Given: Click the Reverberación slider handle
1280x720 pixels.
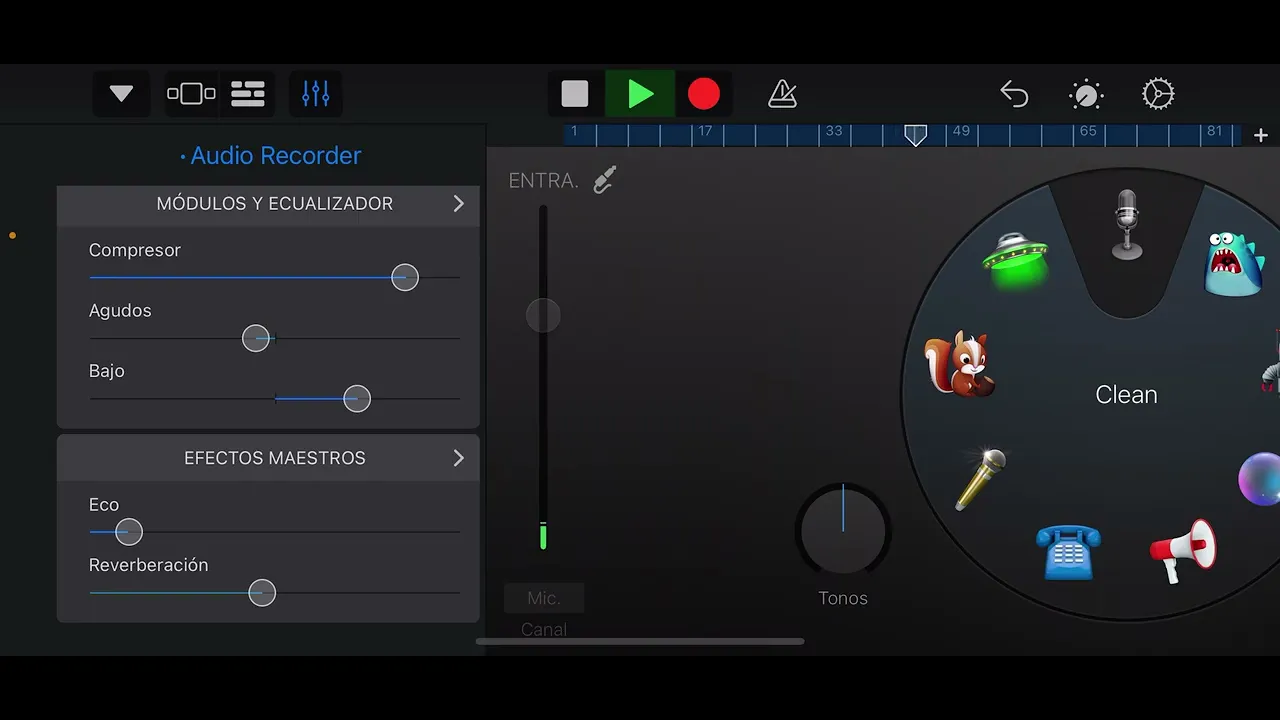Looking at the screenshot, I should [262, 593].
